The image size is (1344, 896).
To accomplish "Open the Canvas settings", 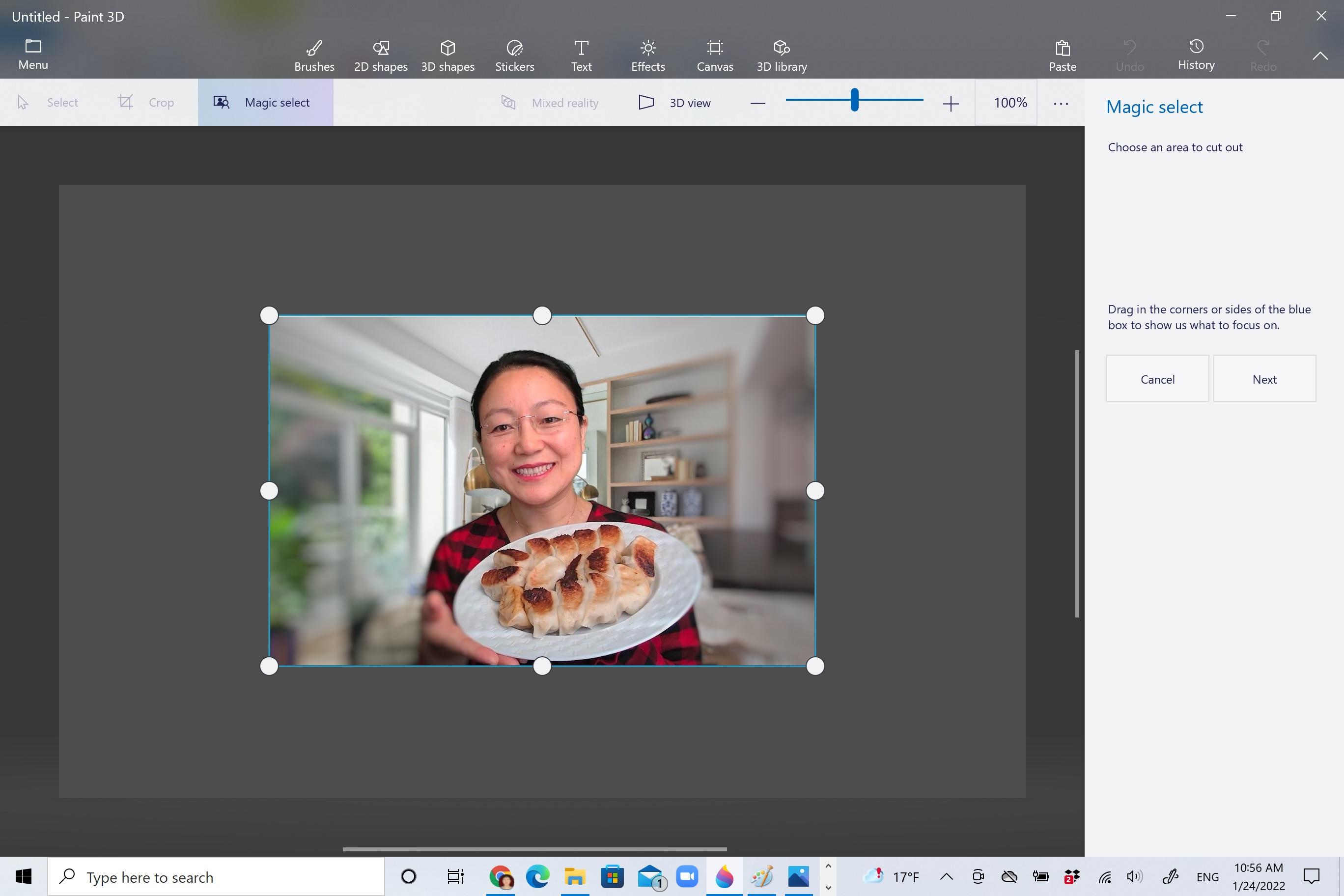I will tap(714, 56).
